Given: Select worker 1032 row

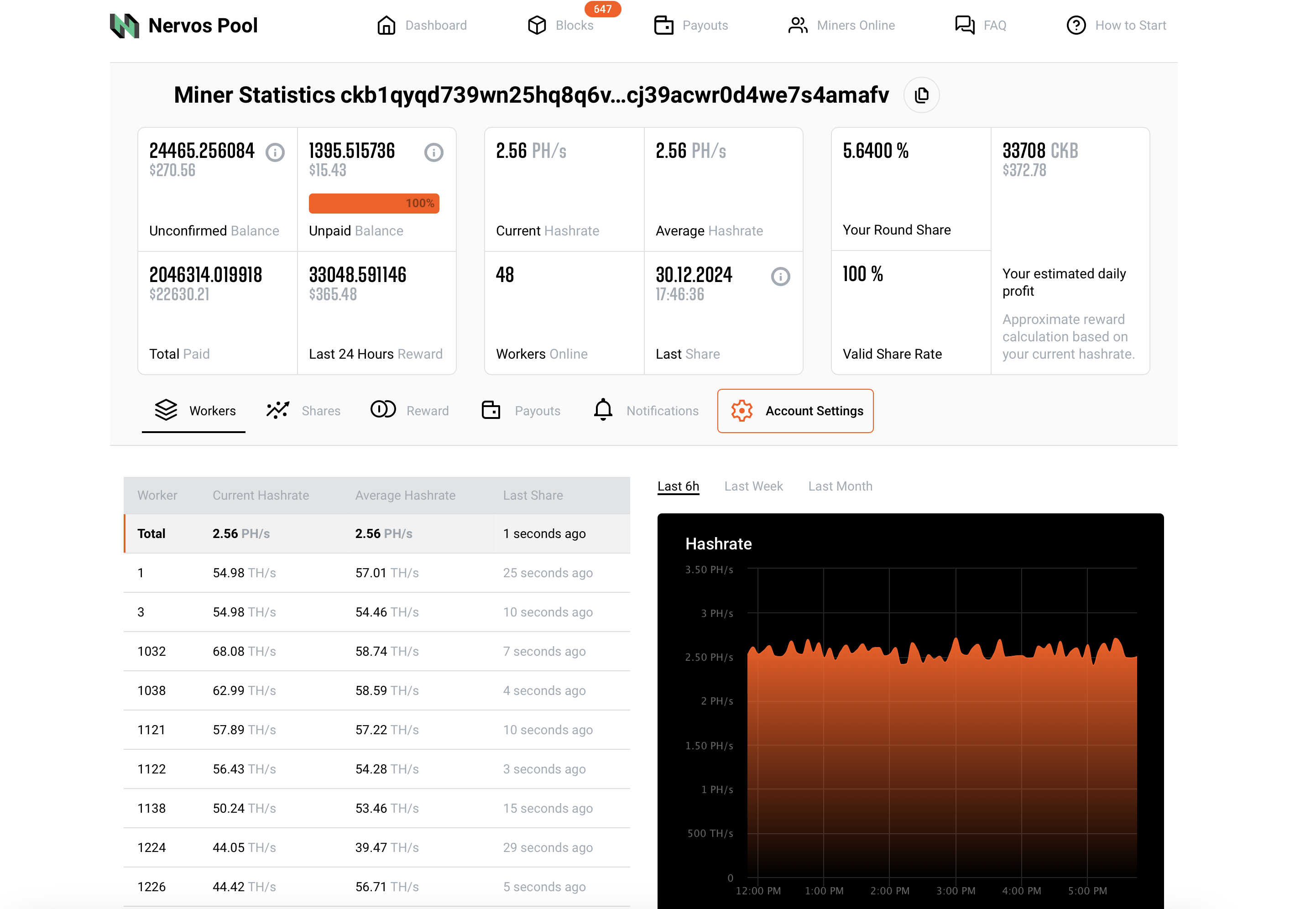Looking at the screenshot, I should [376, 651].
